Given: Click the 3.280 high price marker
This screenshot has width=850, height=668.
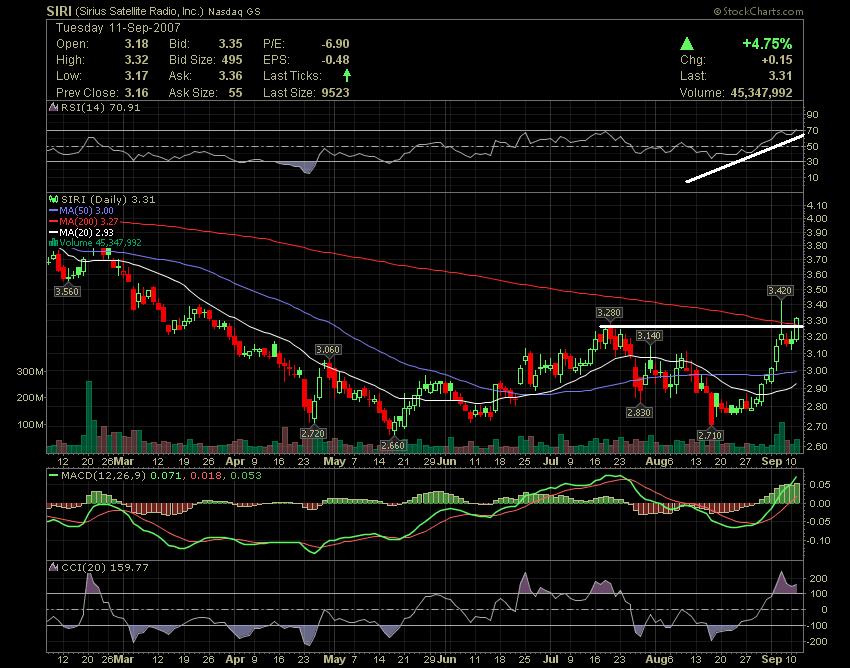Looking at the screenshot, I should coord(609,312).
